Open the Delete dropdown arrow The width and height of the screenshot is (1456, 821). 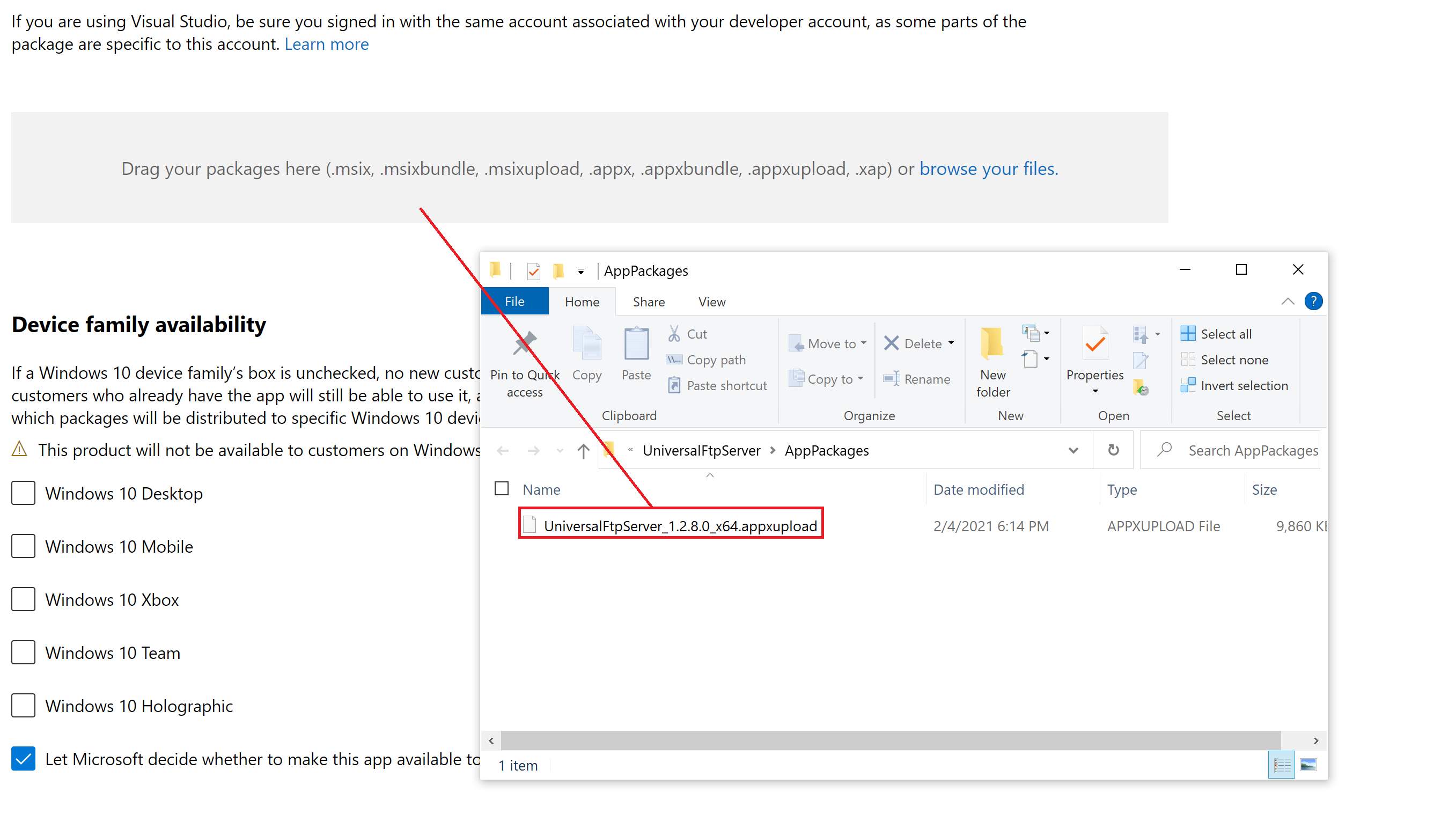pos(951,343)
